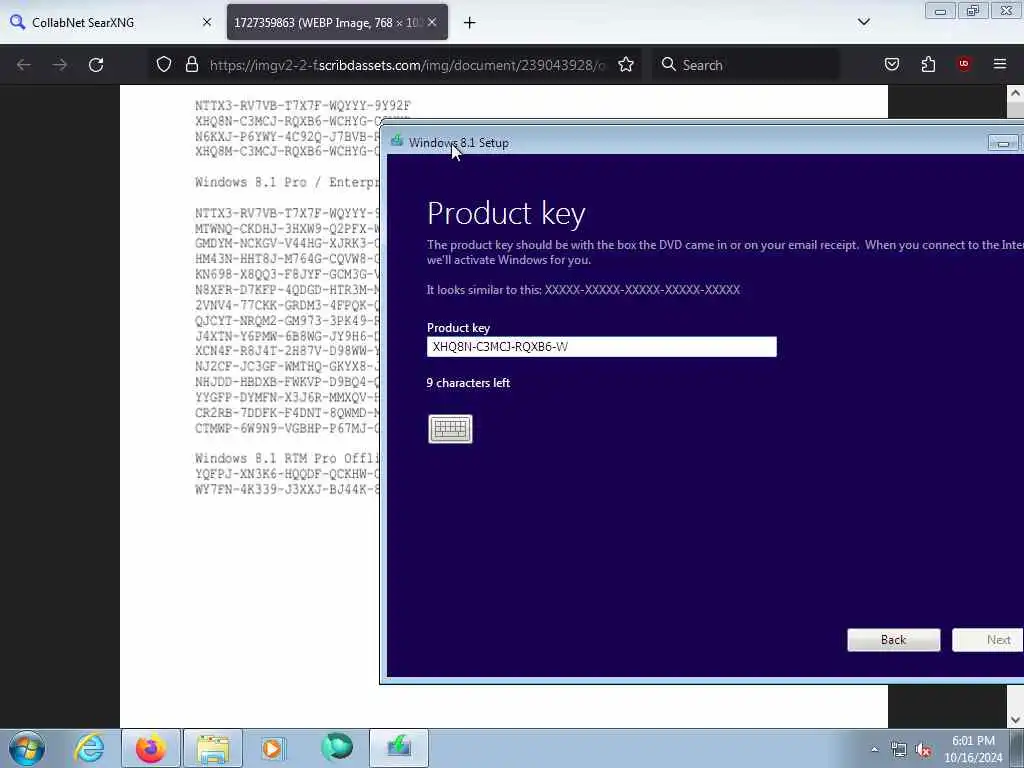Minimize the Windows 8.1 Setup window
Screen dimensions: 1024x768
(x=1002, y=142)
